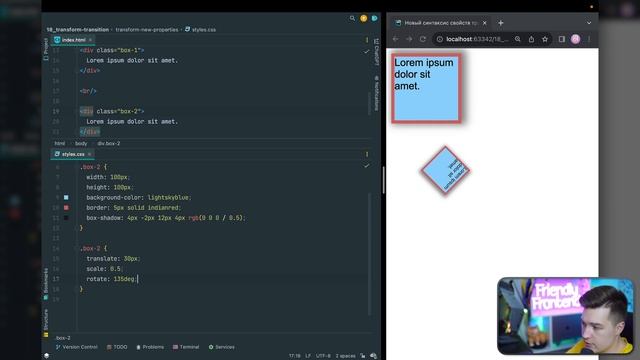Open the browser three-dot menu
The image size is (640, 360).
[x=589, y=39]
